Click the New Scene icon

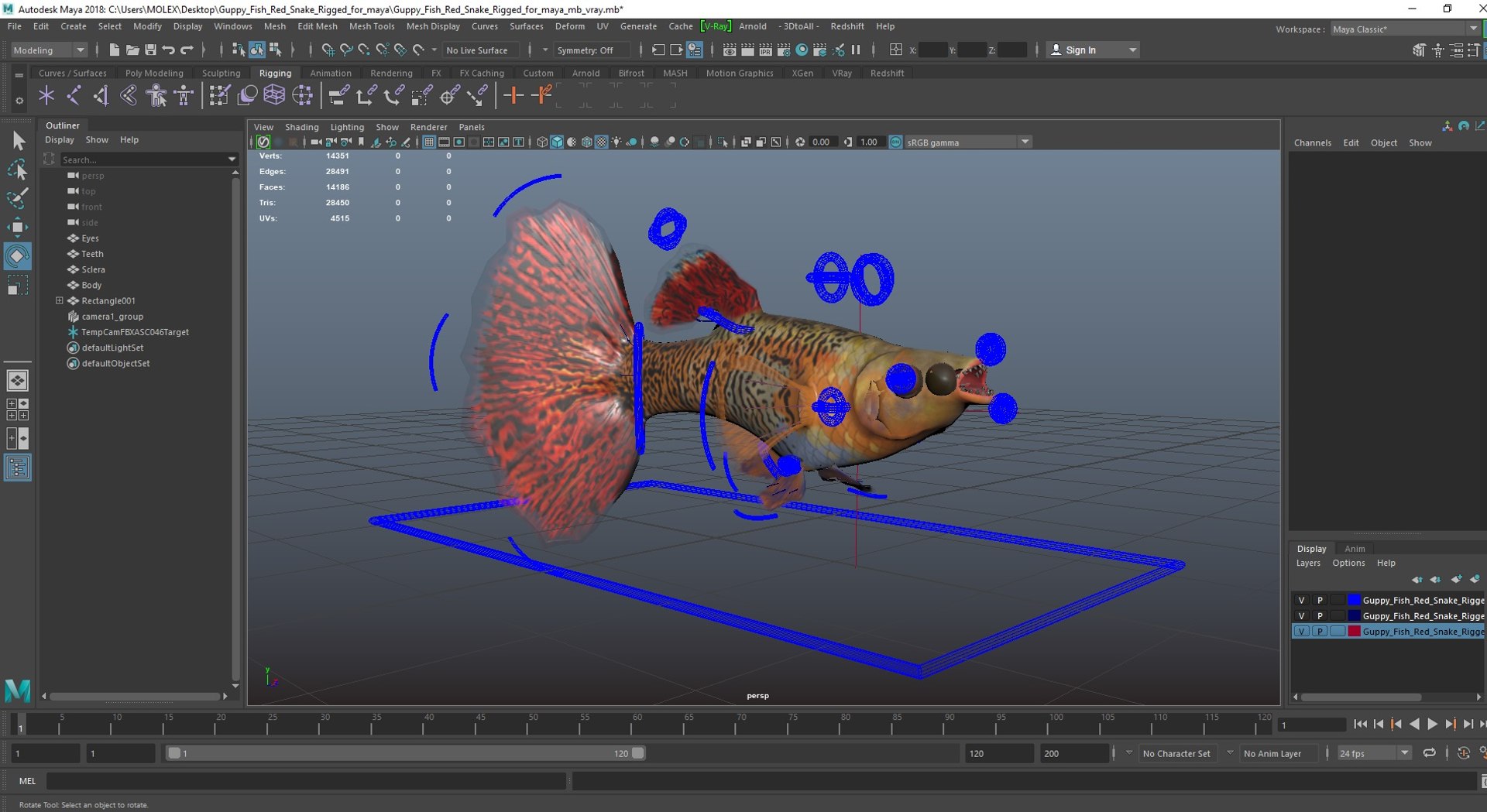pyautogui.click(x=114, y=50)
